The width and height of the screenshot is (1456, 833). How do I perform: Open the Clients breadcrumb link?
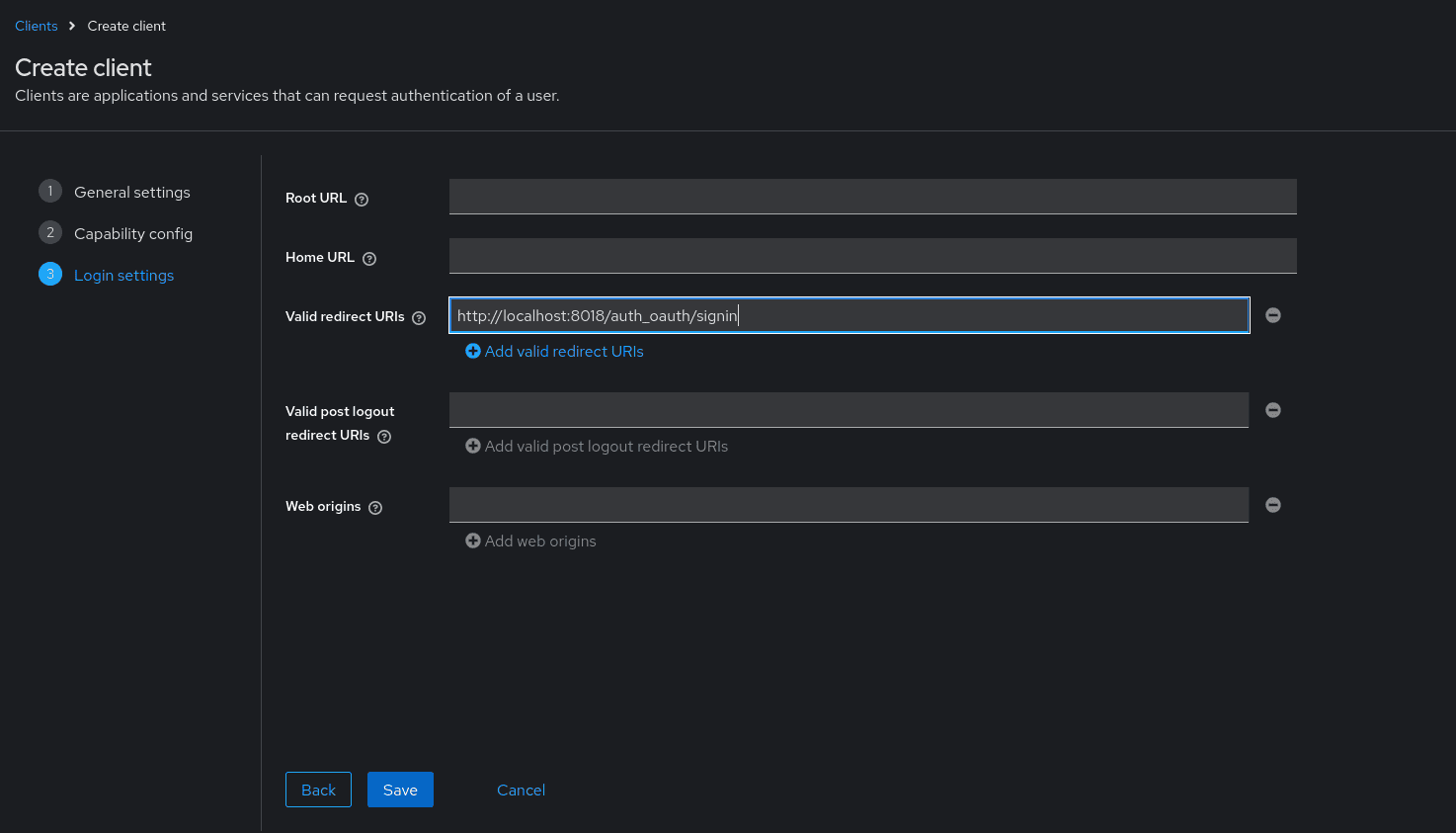coord(36,26)
